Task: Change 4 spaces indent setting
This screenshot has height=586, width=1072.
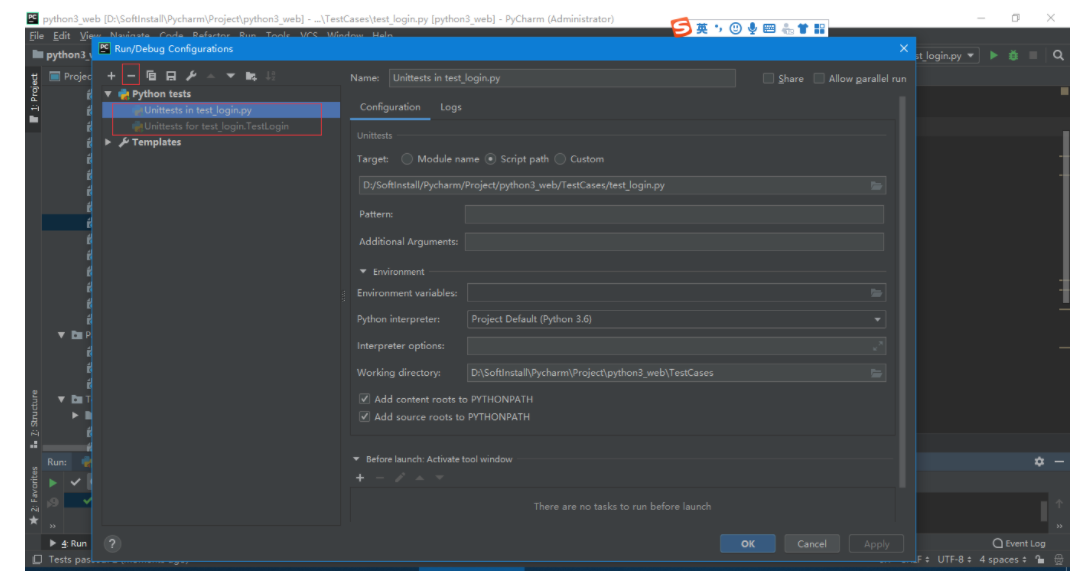Action: click(1003, 559)
